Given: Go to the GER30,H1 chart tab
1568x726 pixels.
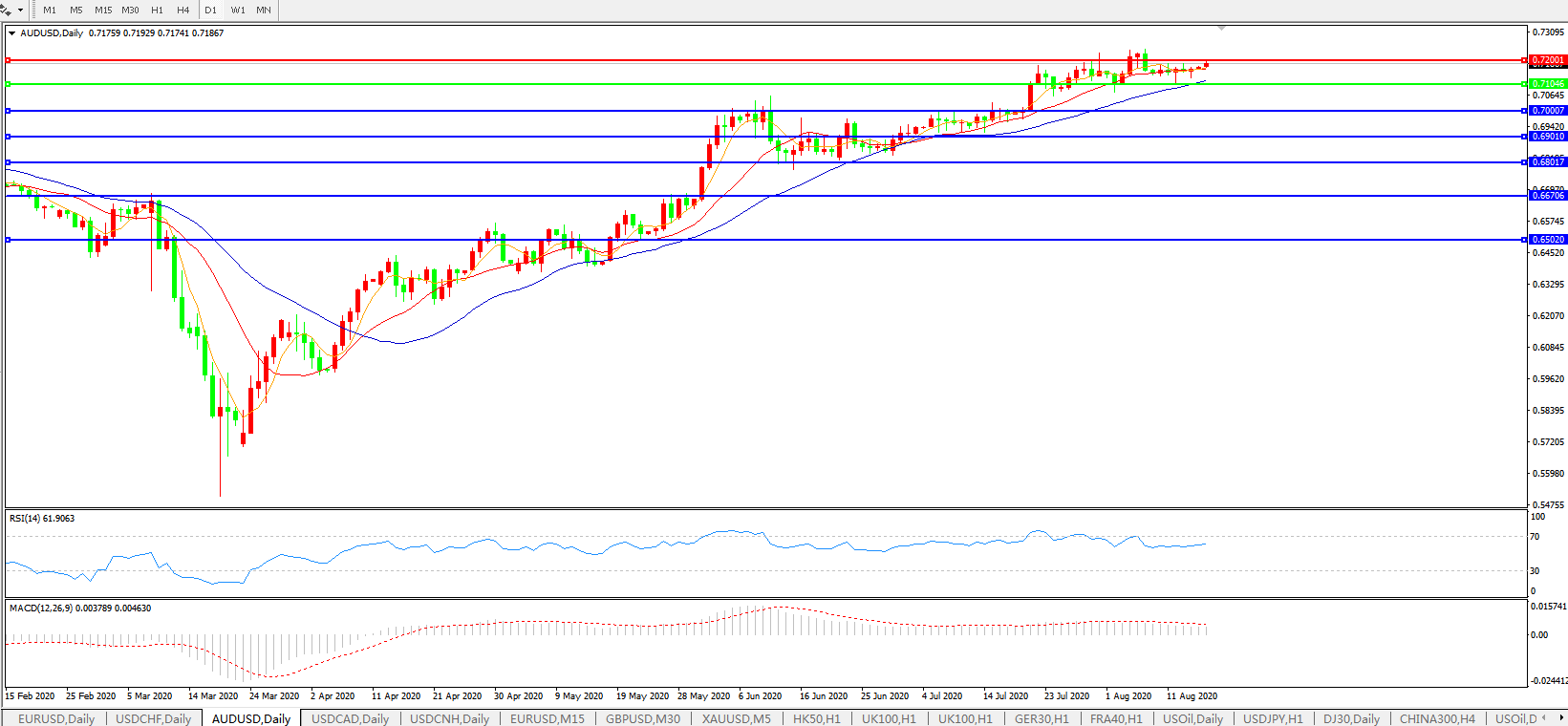Looking at the screenshot, I should point(1042,718).
